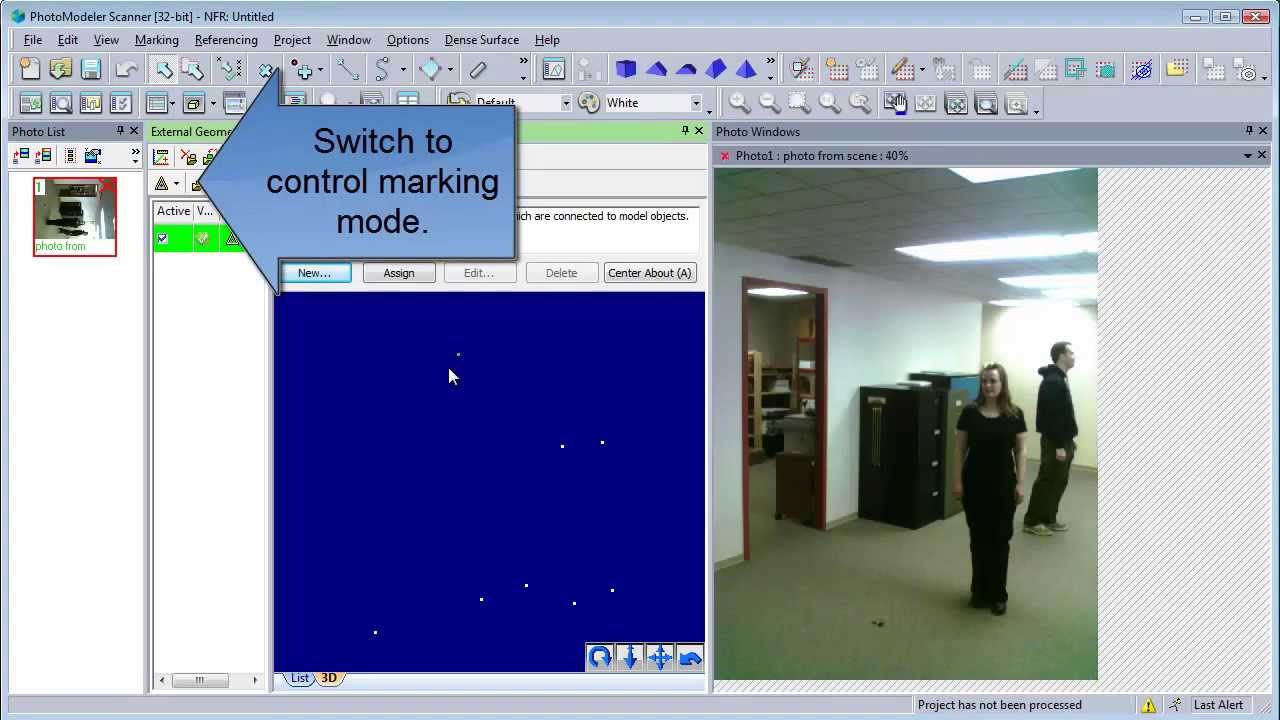Expand the curve tool dropdown arrow
Screen dimensions: 1280x720
402,70
